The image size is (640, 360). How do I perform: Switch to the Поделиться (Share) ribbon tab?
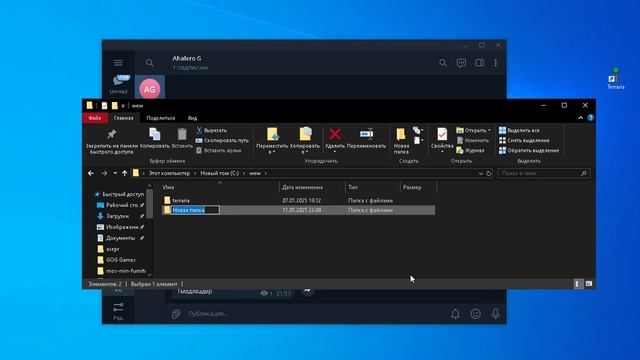(x=160, y=118)
